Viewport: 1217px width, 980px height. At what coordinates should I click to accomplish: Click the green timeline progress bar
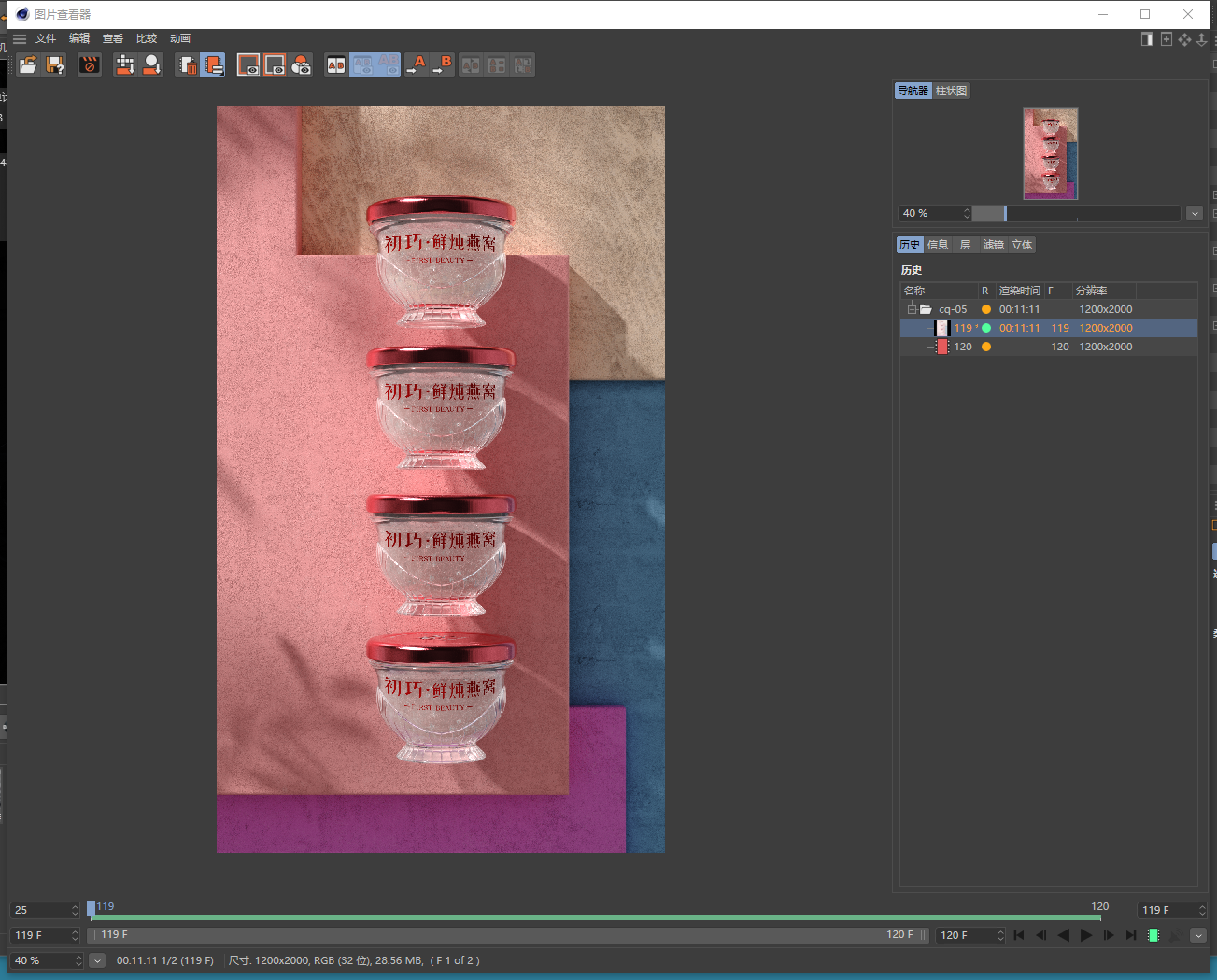595,917
